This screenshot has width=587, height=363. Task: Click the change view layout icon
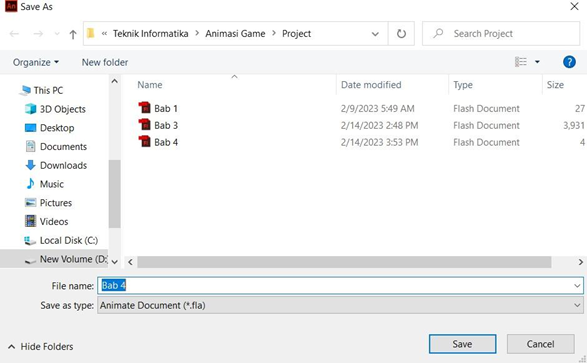520,62
